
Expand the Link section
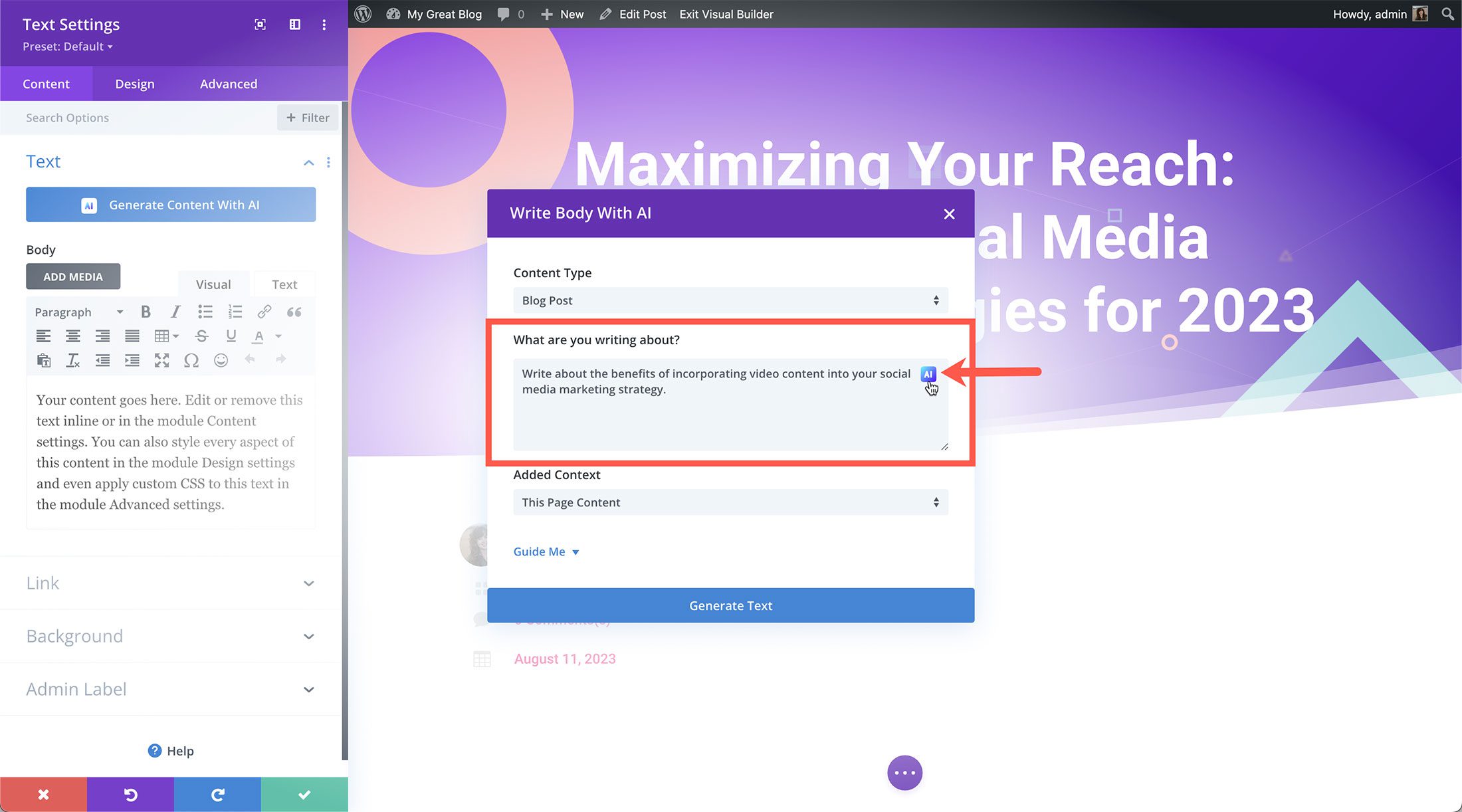pyautogui.click(x=170, y=582)
